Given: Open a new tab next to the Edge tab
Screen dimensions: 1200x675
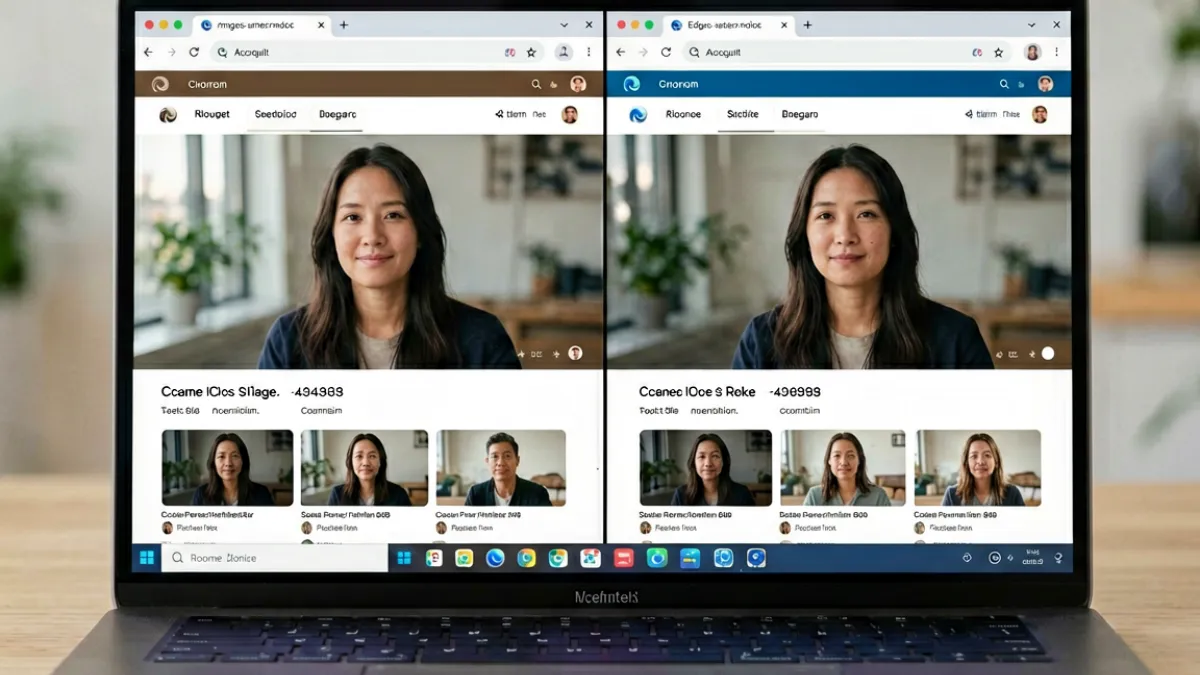Looking at the screenshot, I should pos(808,25).
